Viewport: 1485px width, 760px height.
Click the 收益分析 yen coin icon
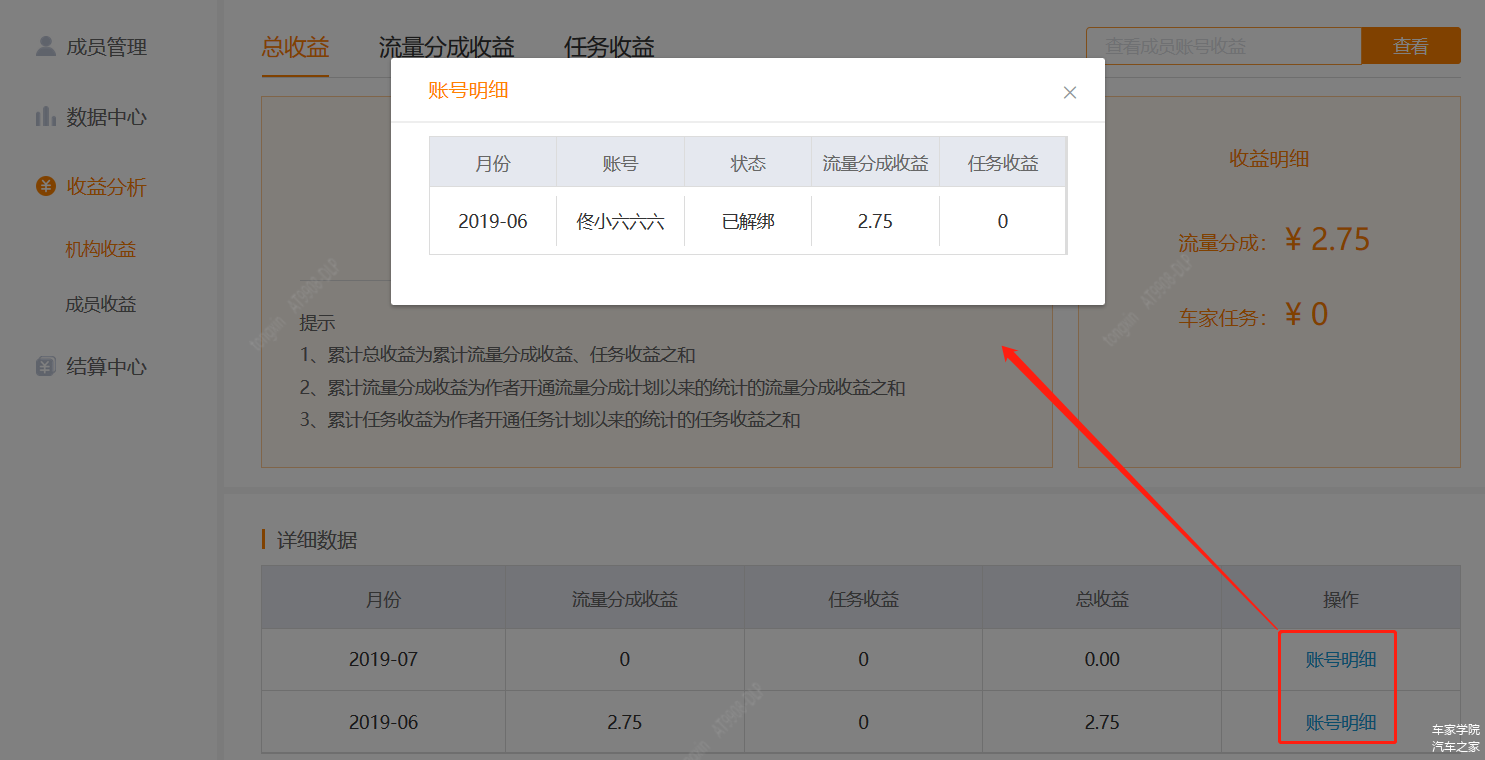[45, 186]
